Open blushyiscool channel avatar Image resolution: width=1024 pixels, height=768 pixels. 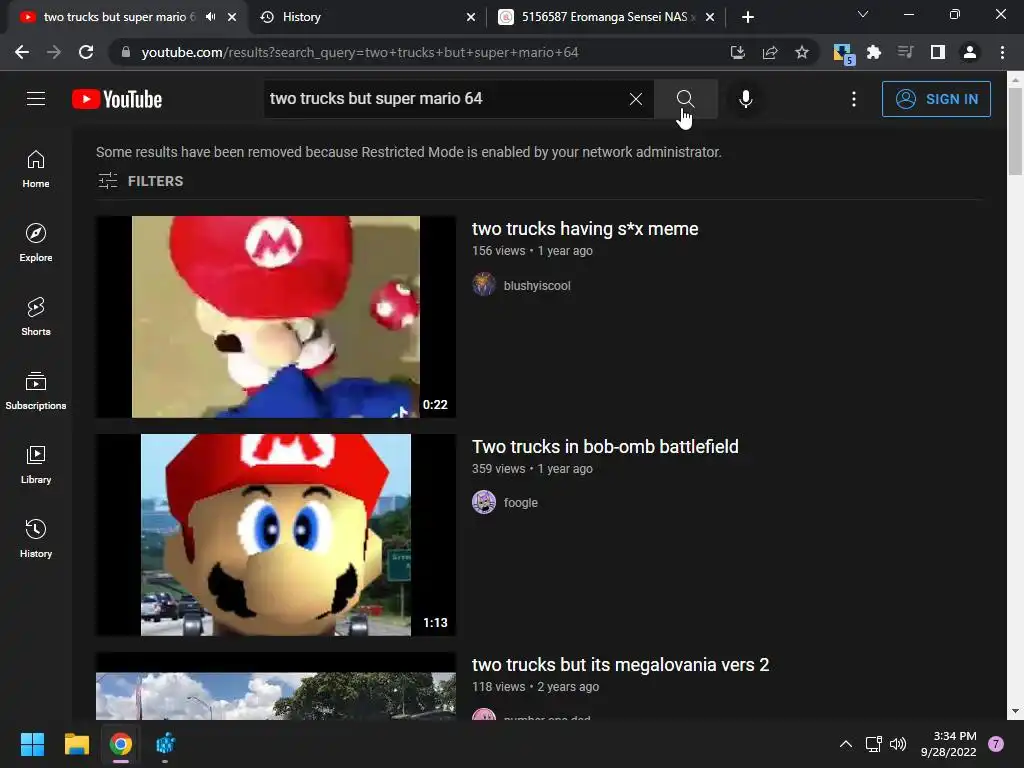484,285
